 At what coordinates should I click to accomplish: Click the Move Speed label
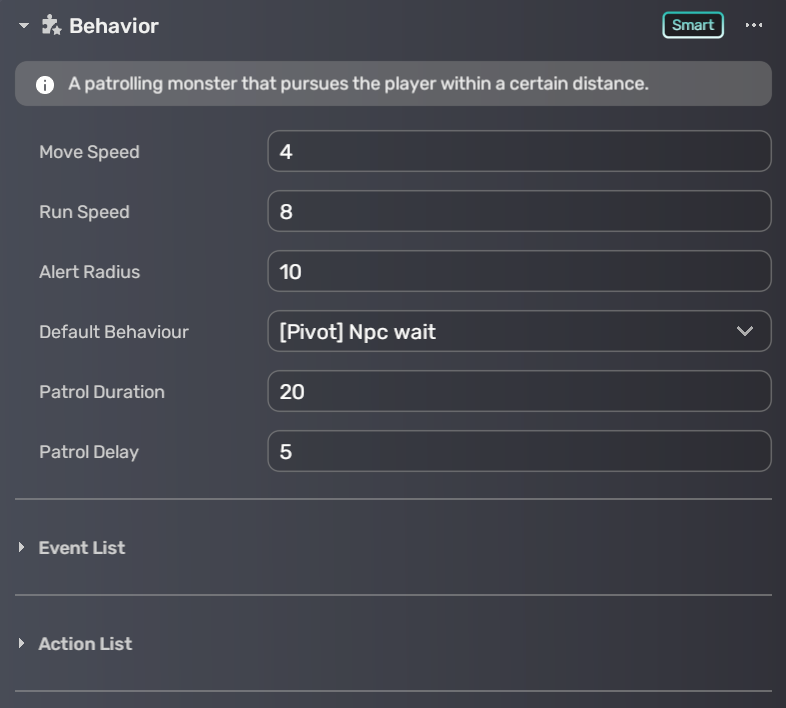click(x=89, y=152)
